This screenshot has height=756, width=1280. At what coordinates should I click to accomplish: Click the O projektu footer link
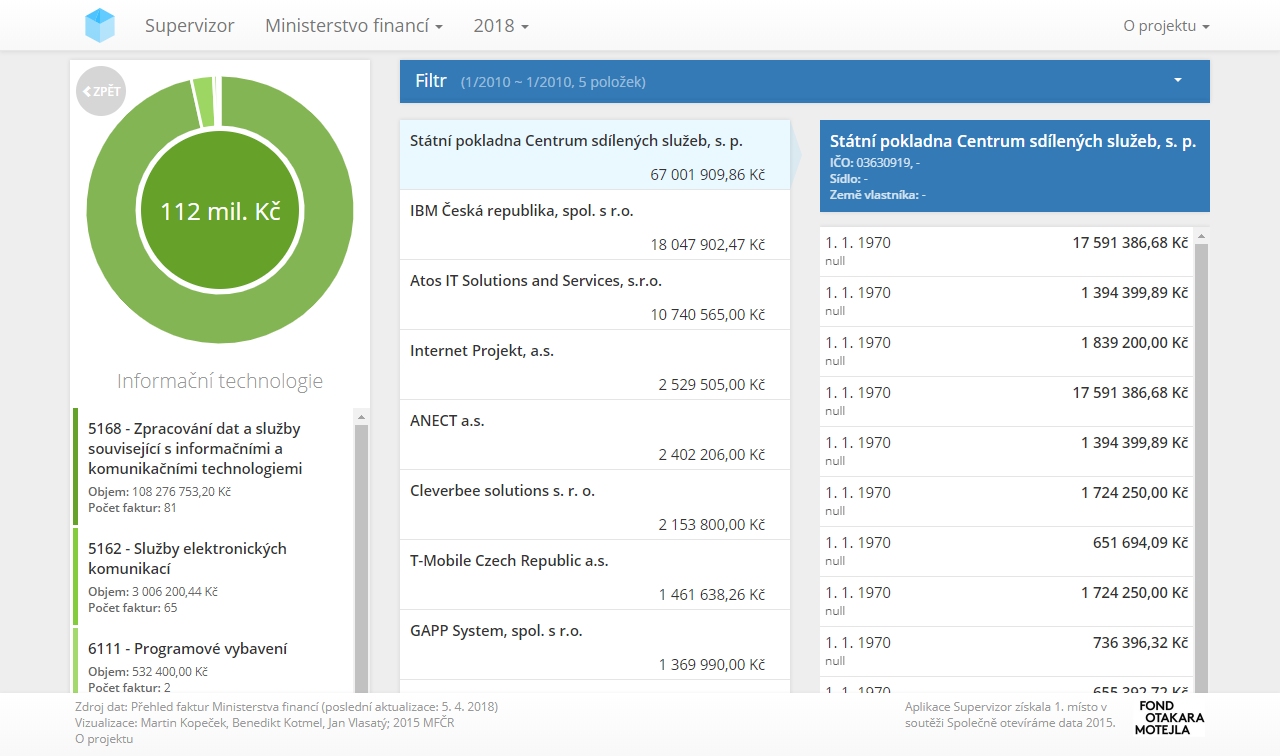pyautogui.click(x=104, y=739)
